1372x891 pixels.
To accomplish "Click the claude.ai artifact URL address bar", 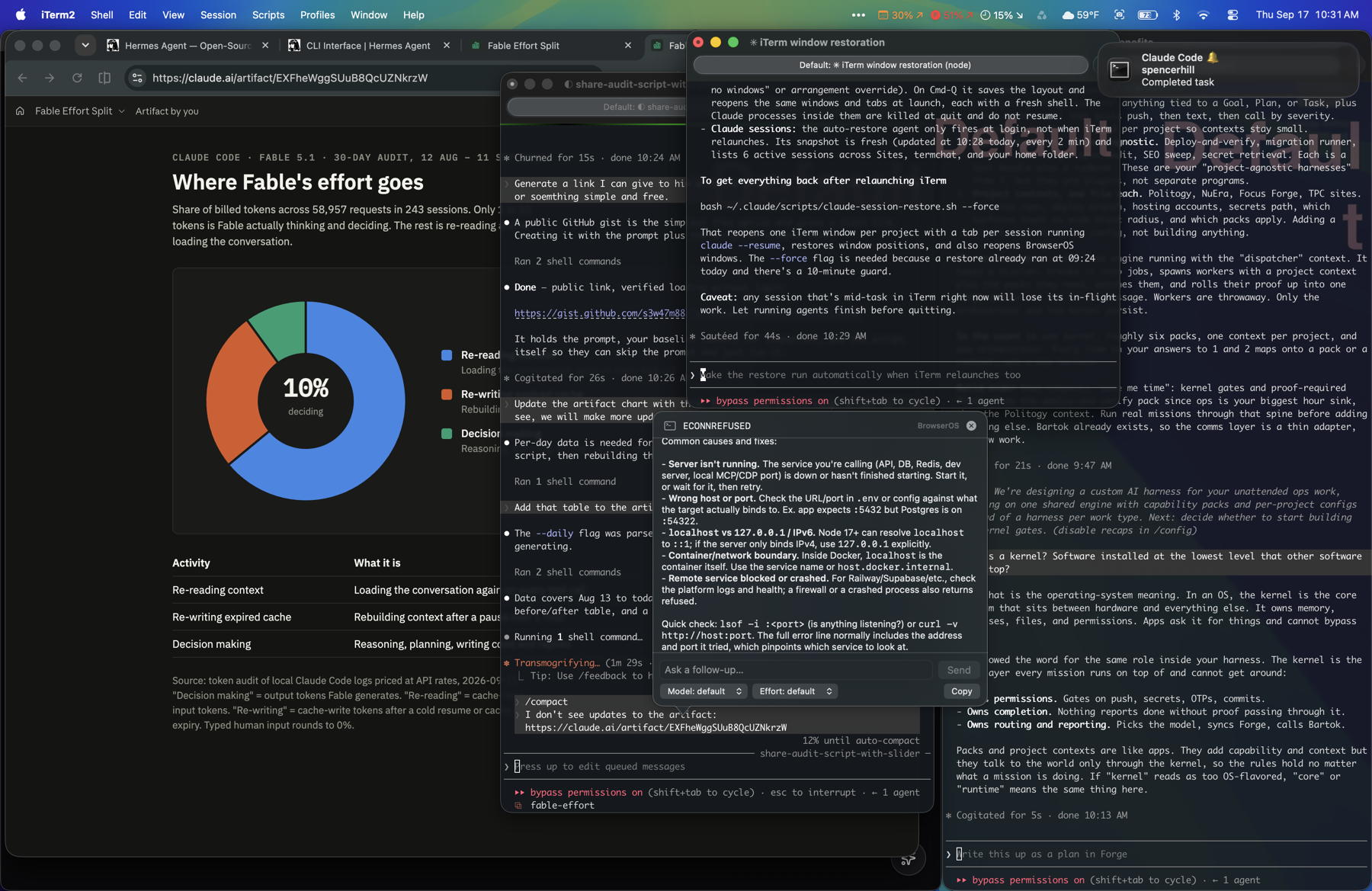I will (290, 78).
